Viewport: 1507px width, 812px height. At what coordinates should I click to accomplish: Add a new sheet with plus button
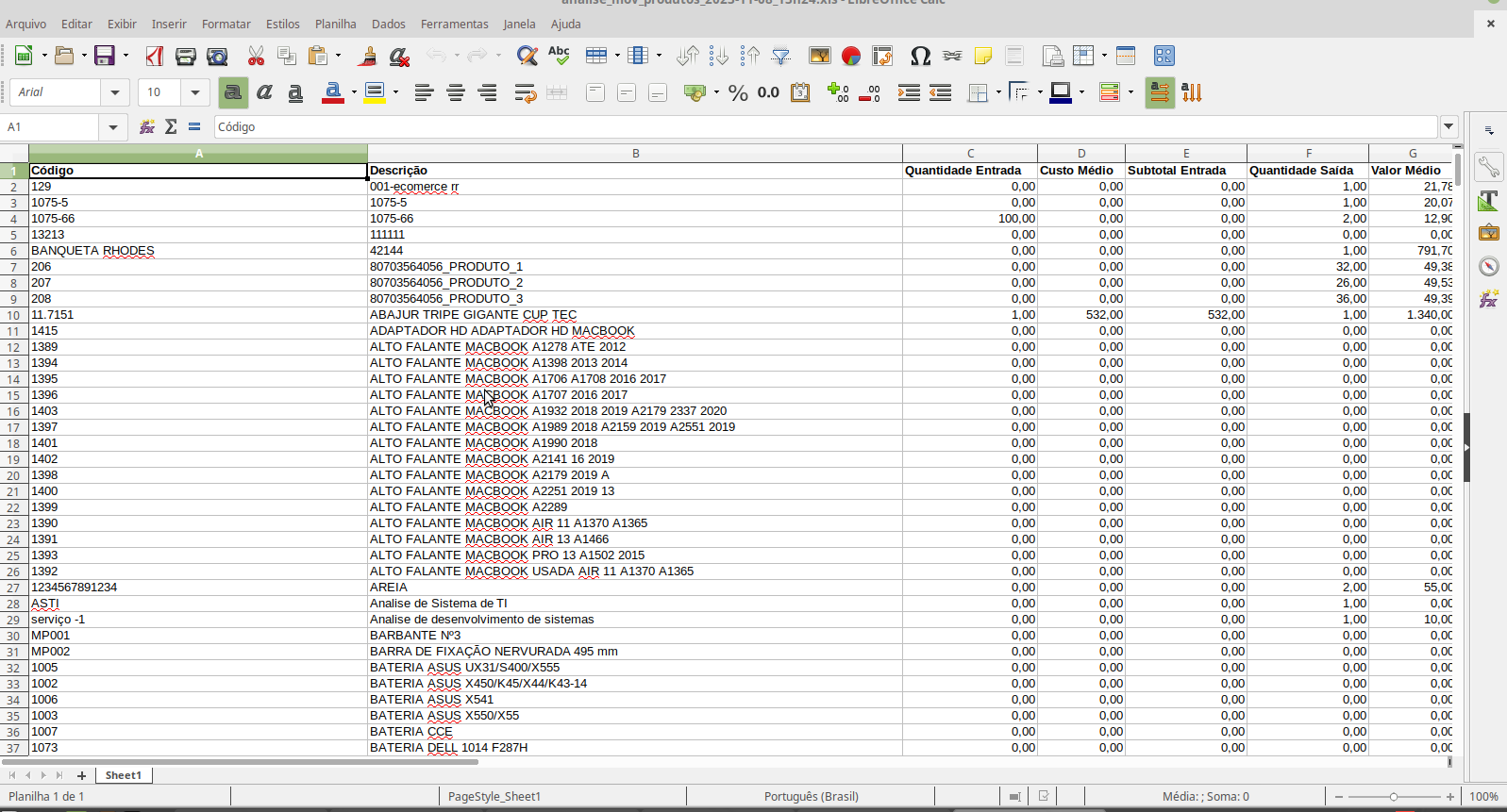pos(81,775)
